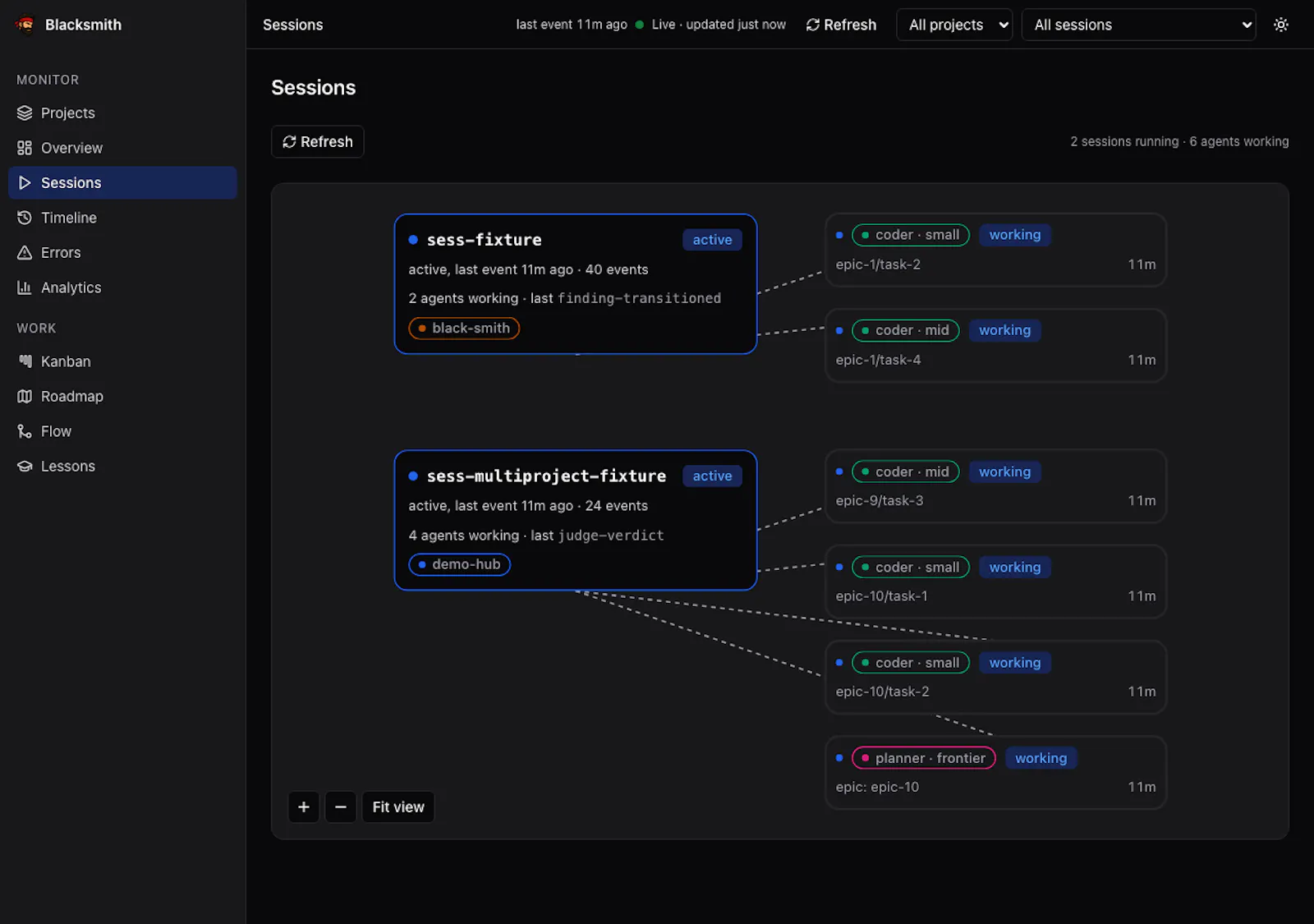Image resolution: width=1314 pixels, height=924 pixels.
Task: Click Refresh below the Sessions heading
Action: coord(318,142)
